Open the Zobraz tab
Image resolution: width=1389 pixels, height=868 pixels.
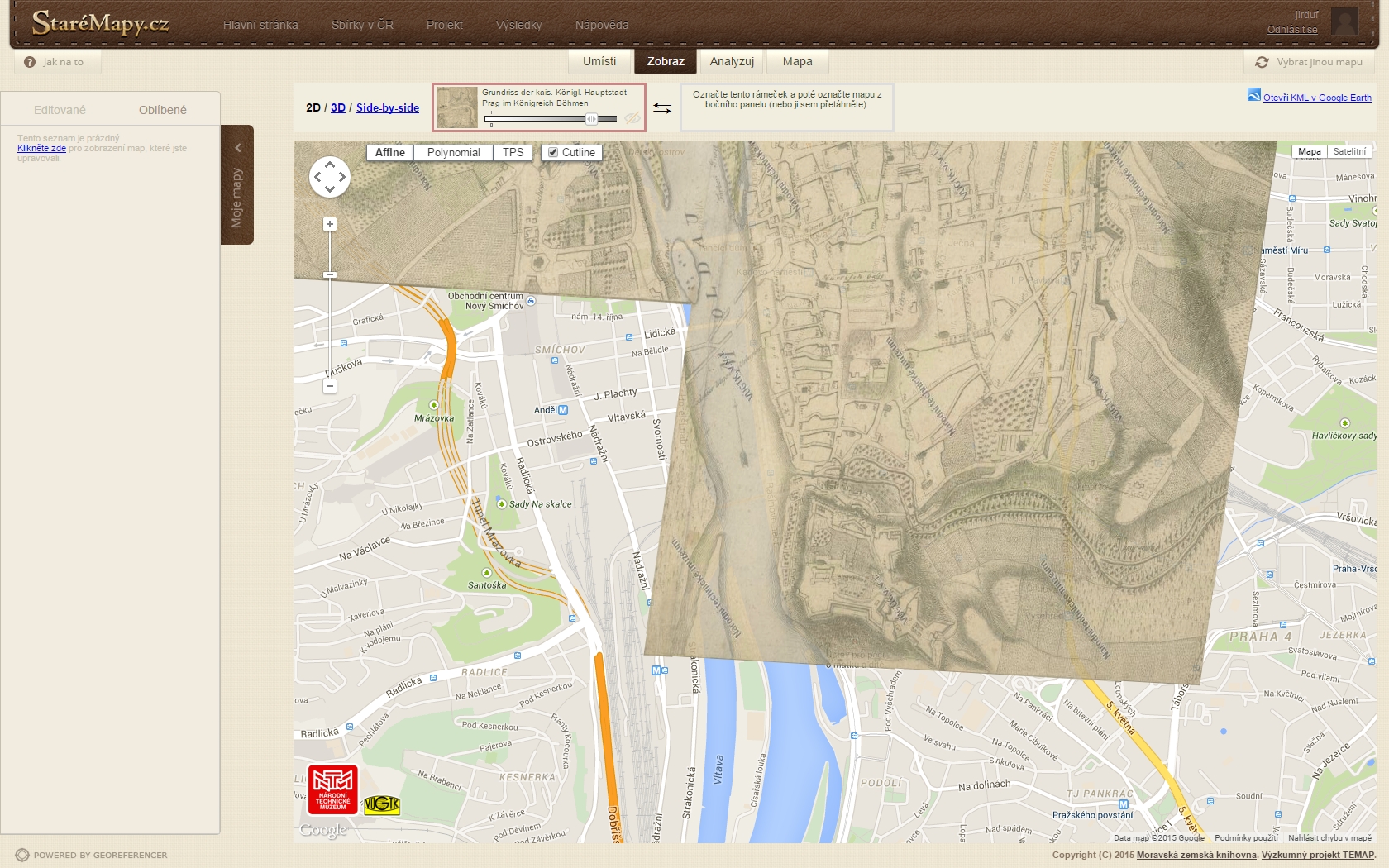[x=666, y=61]
